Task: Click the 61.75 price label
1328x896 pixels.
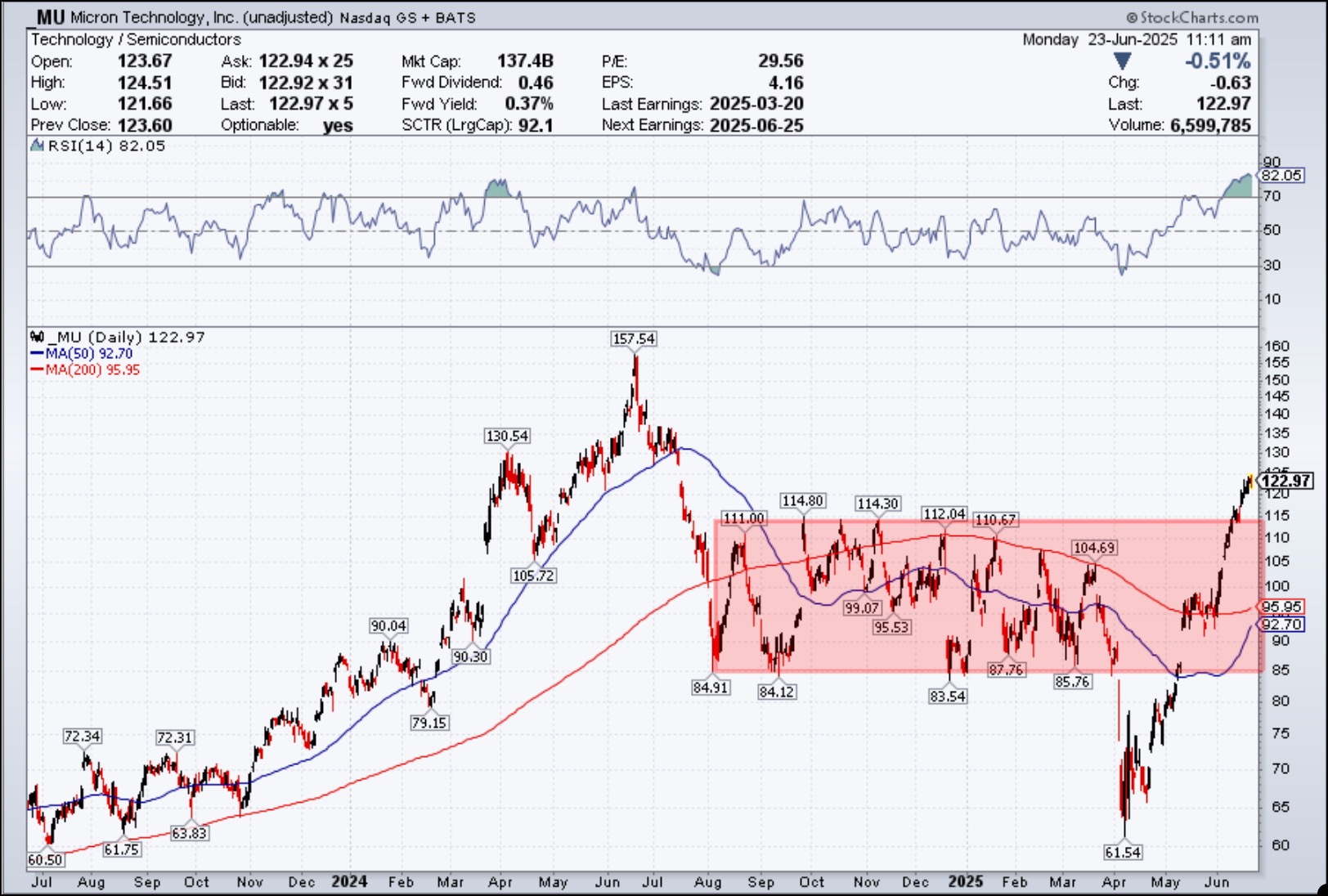Action: (121, 849)
